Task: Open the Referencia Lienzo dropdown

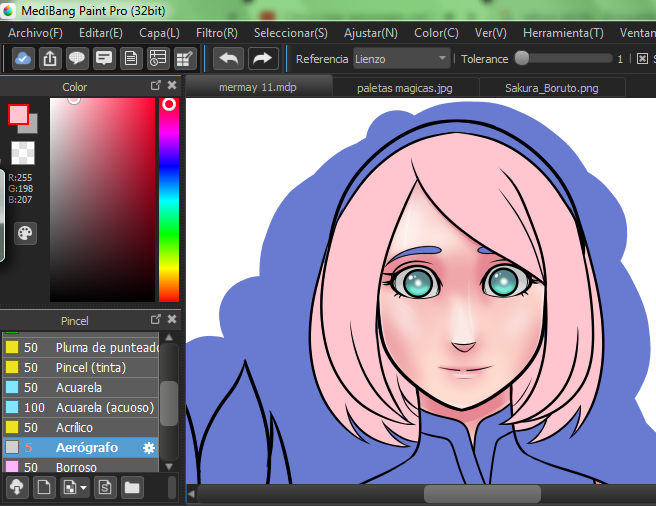Action: [401, 59]
